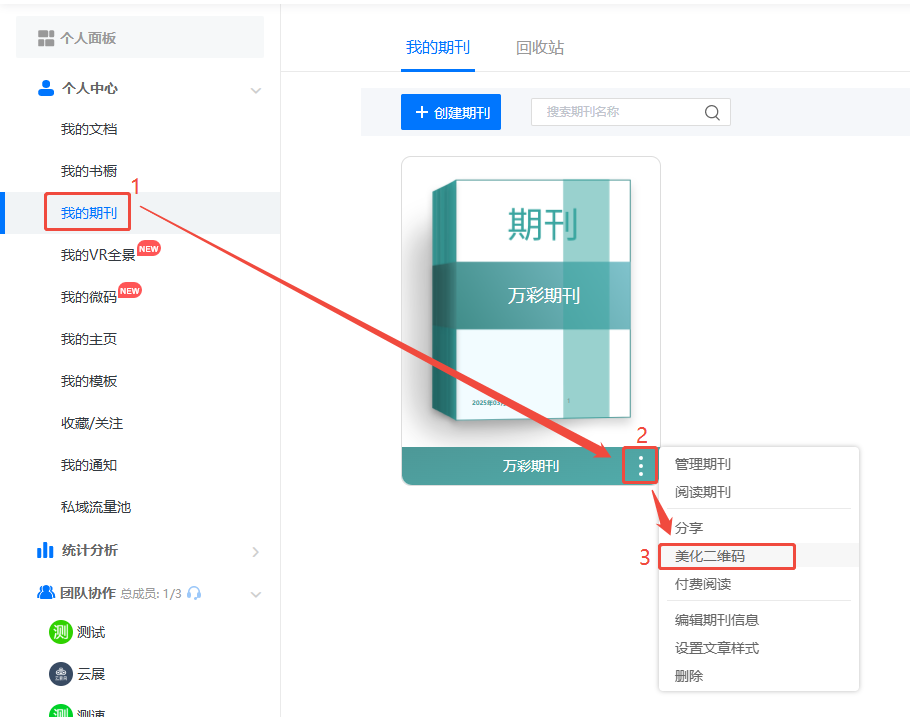Select 美化二维码 from the context menu
The width and height of the screenshot is (910, 717).
(x=710, y=556)
